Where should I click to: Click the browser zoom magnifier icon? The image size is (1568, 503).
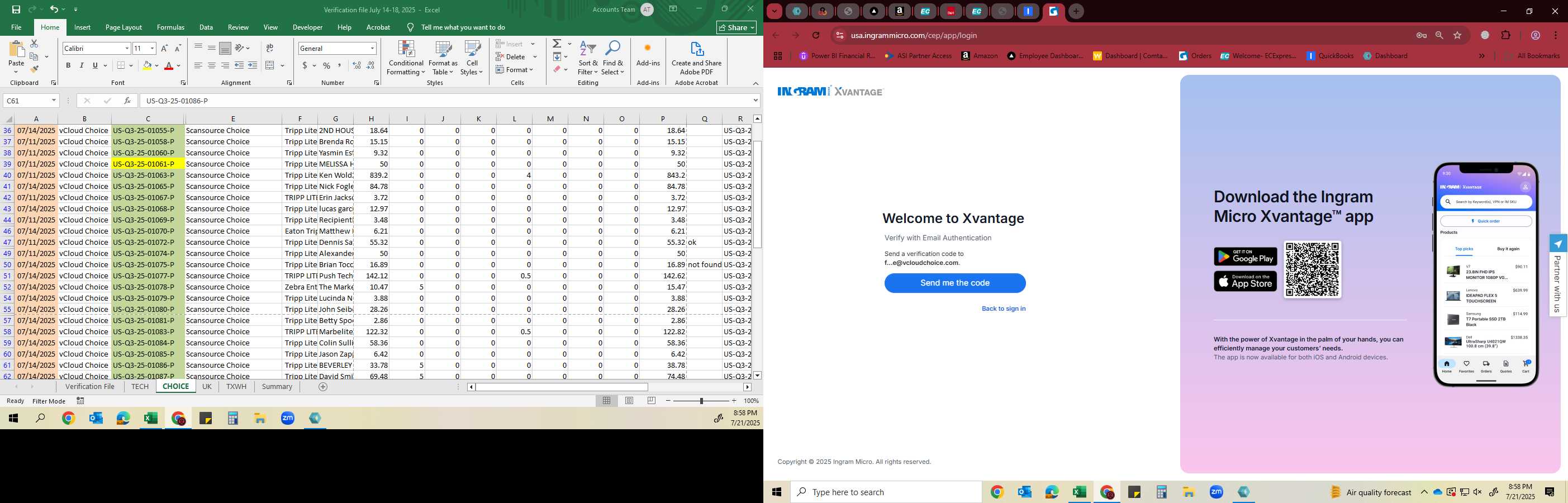pyautogui.click(x=1439, y=35)
